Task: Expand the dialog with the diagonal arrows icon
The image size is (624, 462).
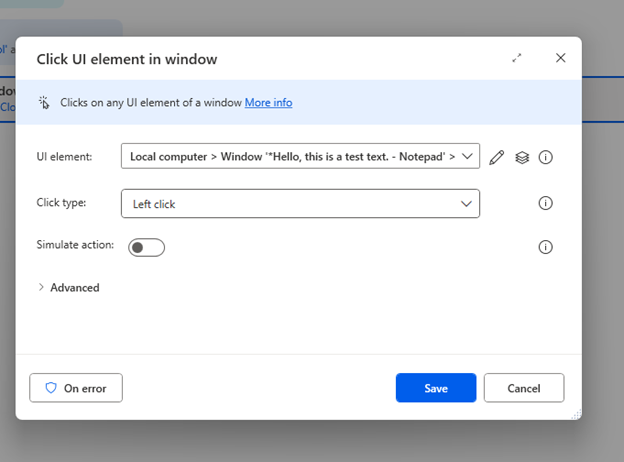Action: click(517, 58)
